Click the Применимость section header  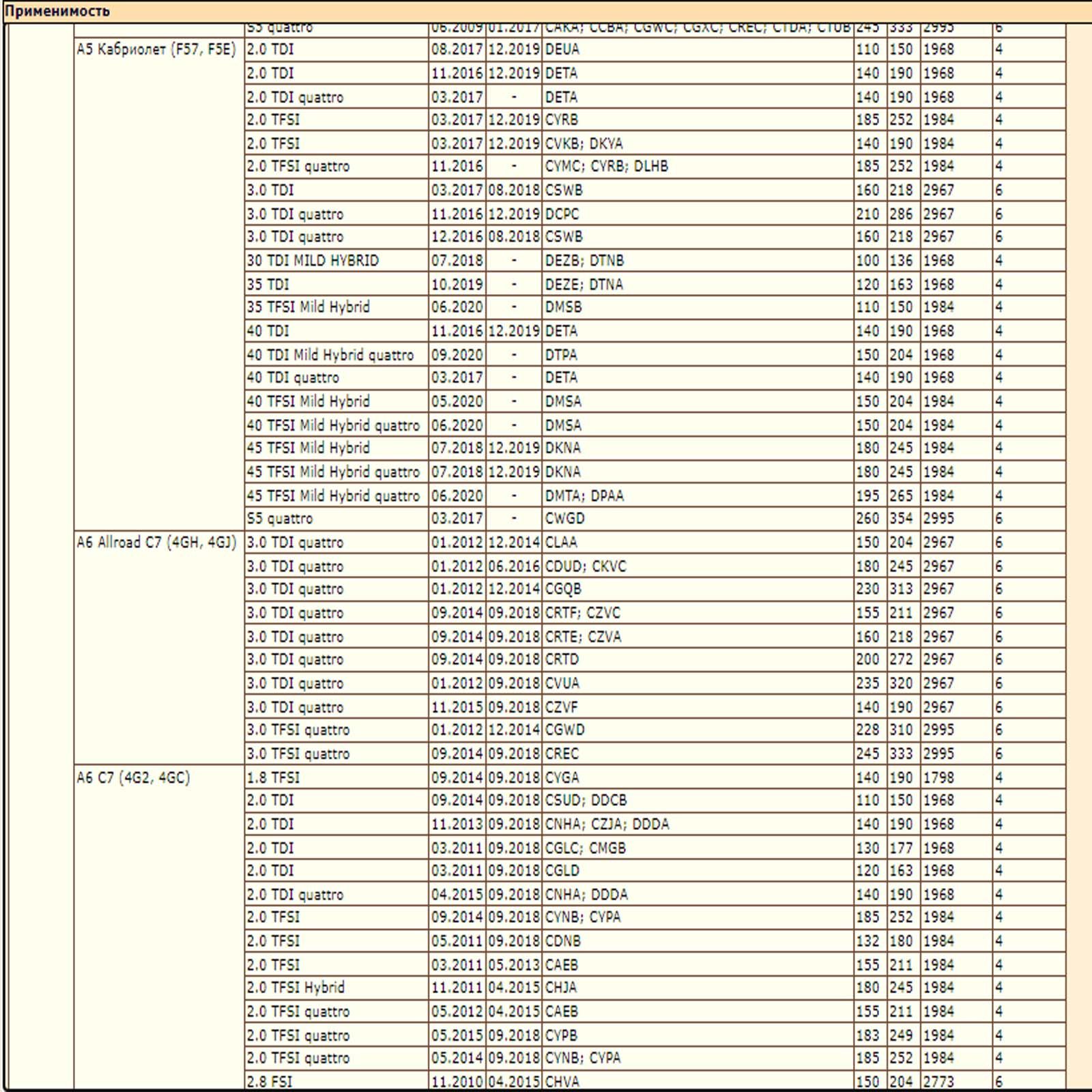58,11
